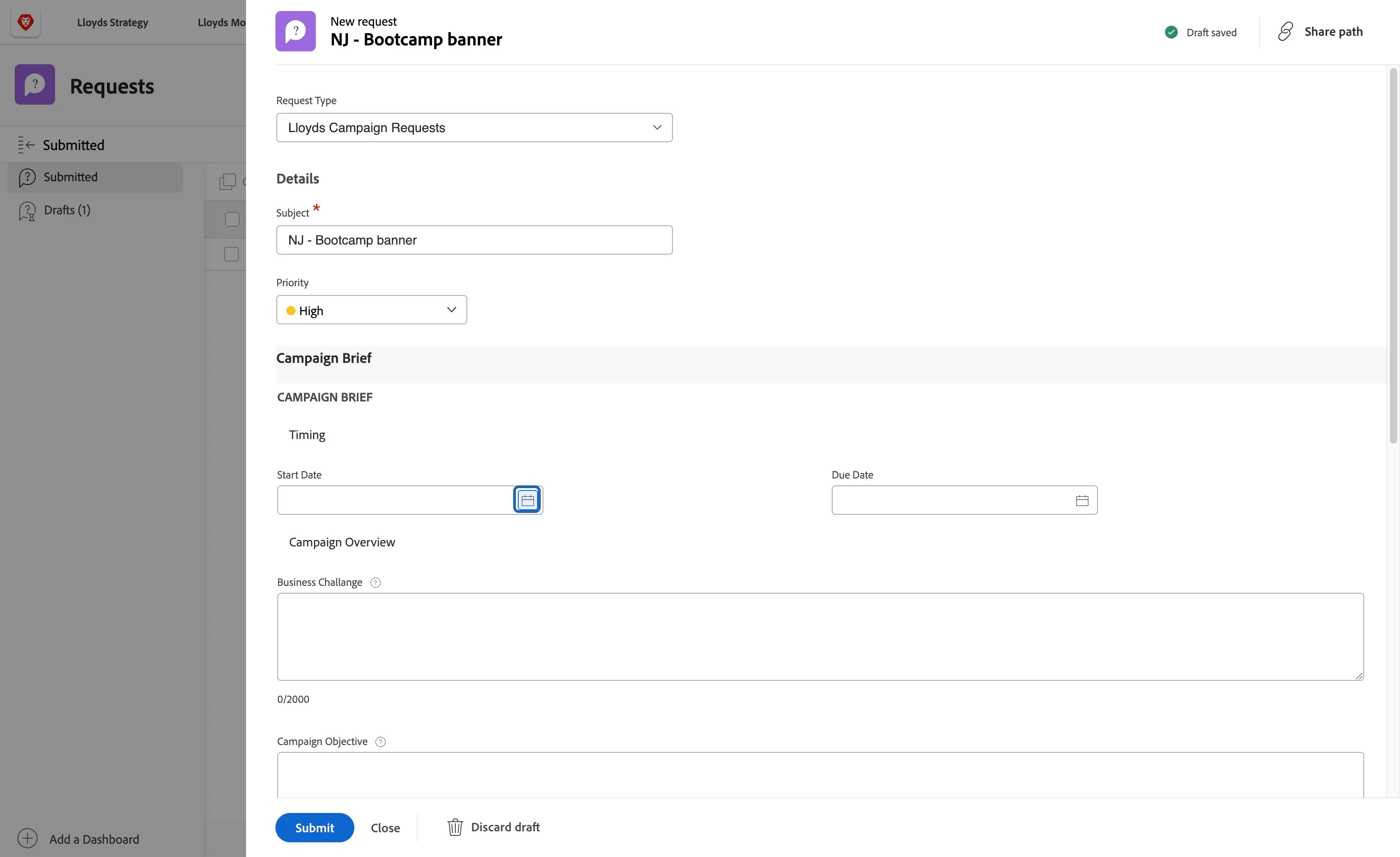Click the Add a Dashboard plus icon
Image resolution: width=1400 pixels, height=857 pixels.
tap(27, 838)
